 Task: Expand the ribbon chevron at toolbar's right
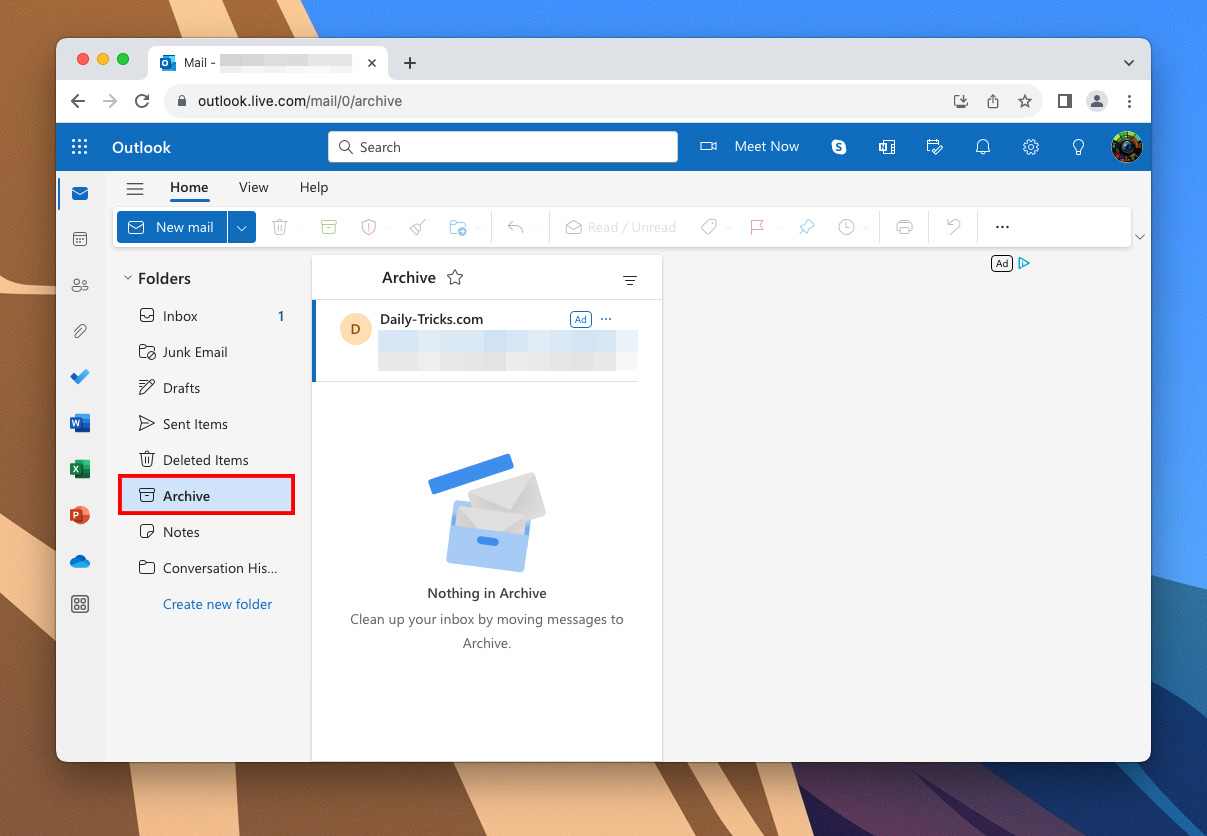(1140, 237)
